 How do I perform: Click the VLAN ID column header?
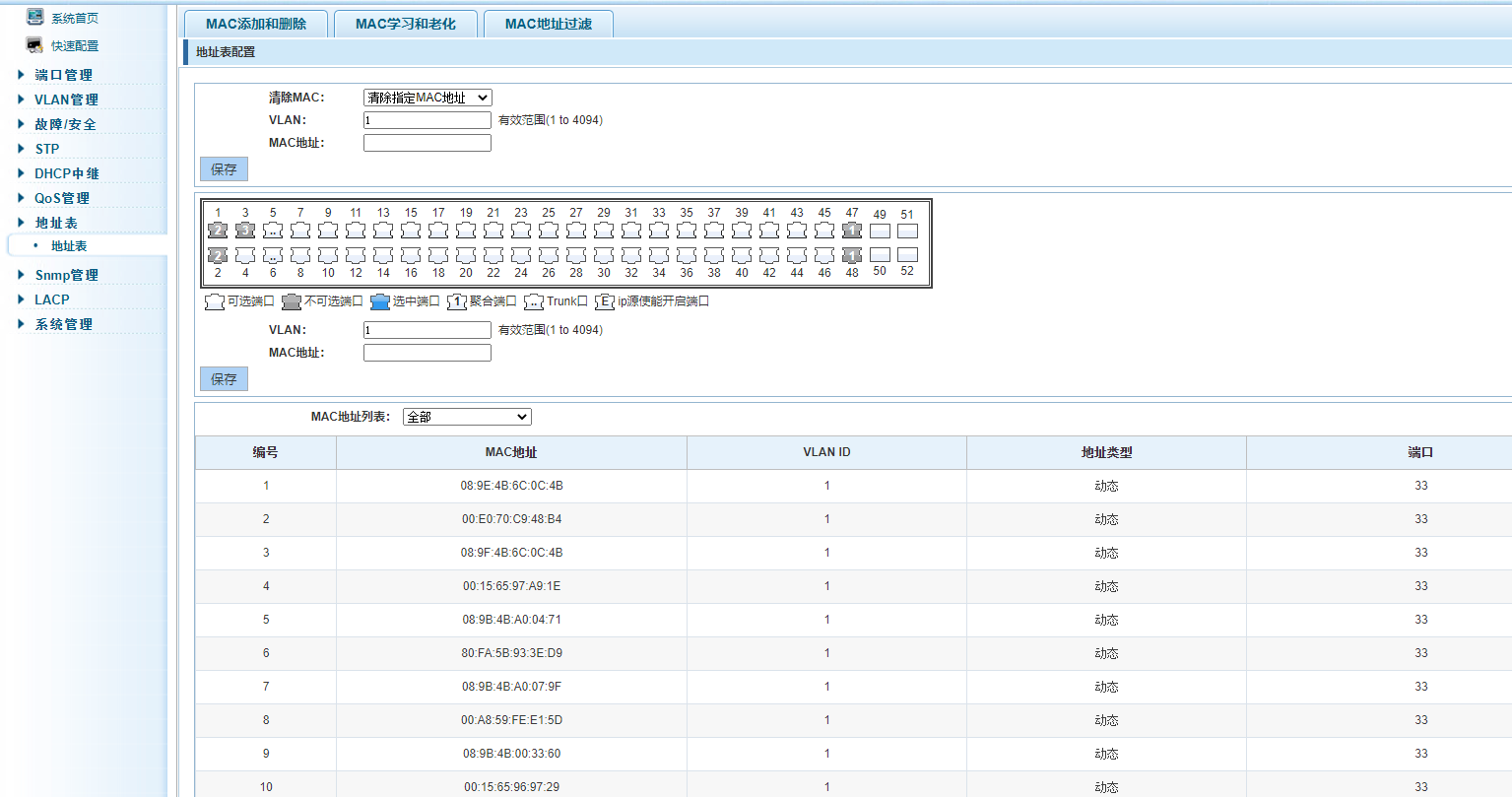pos(826,452)
